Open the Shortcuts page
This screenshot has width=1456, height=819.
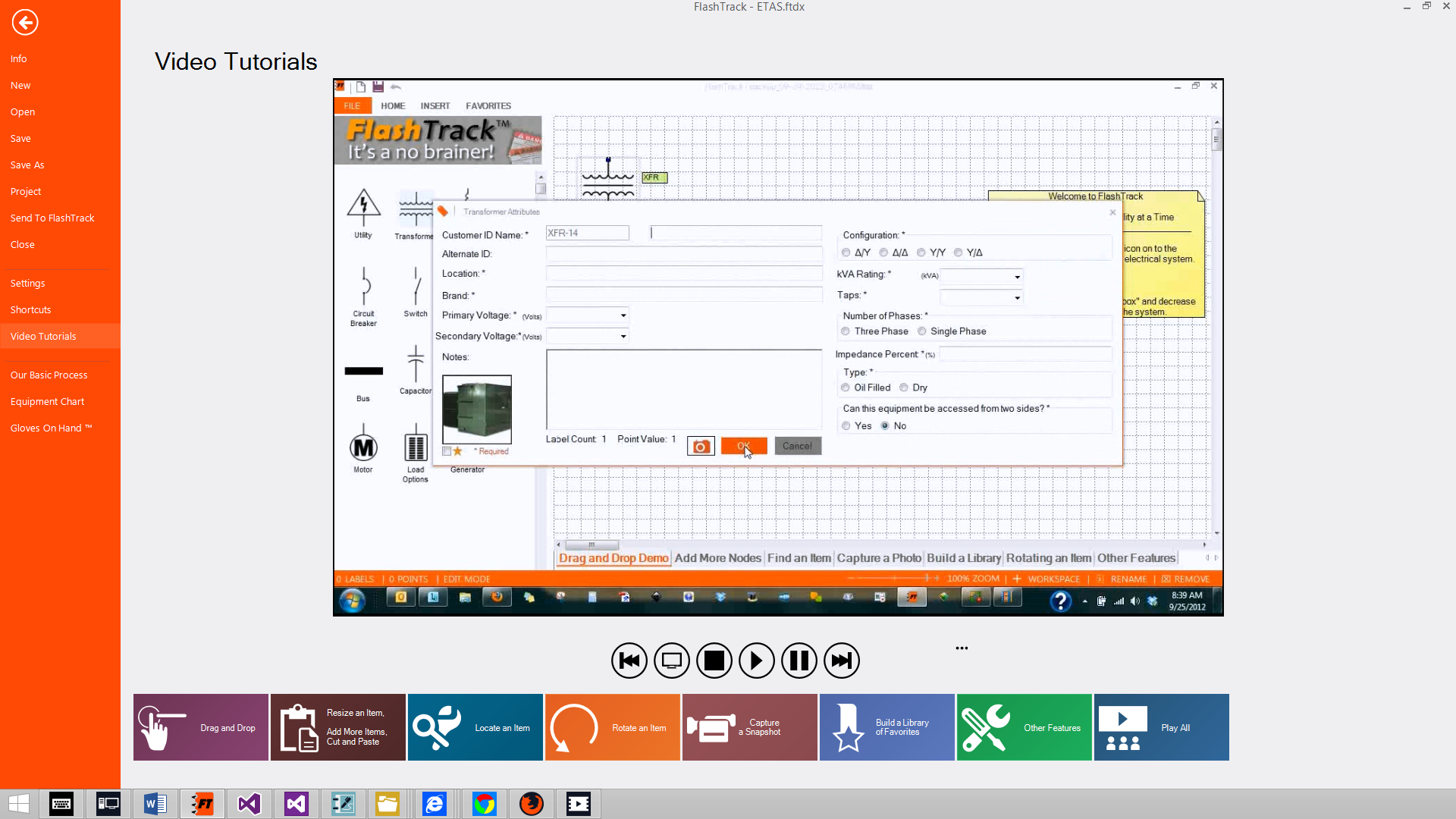coord(31,309)
